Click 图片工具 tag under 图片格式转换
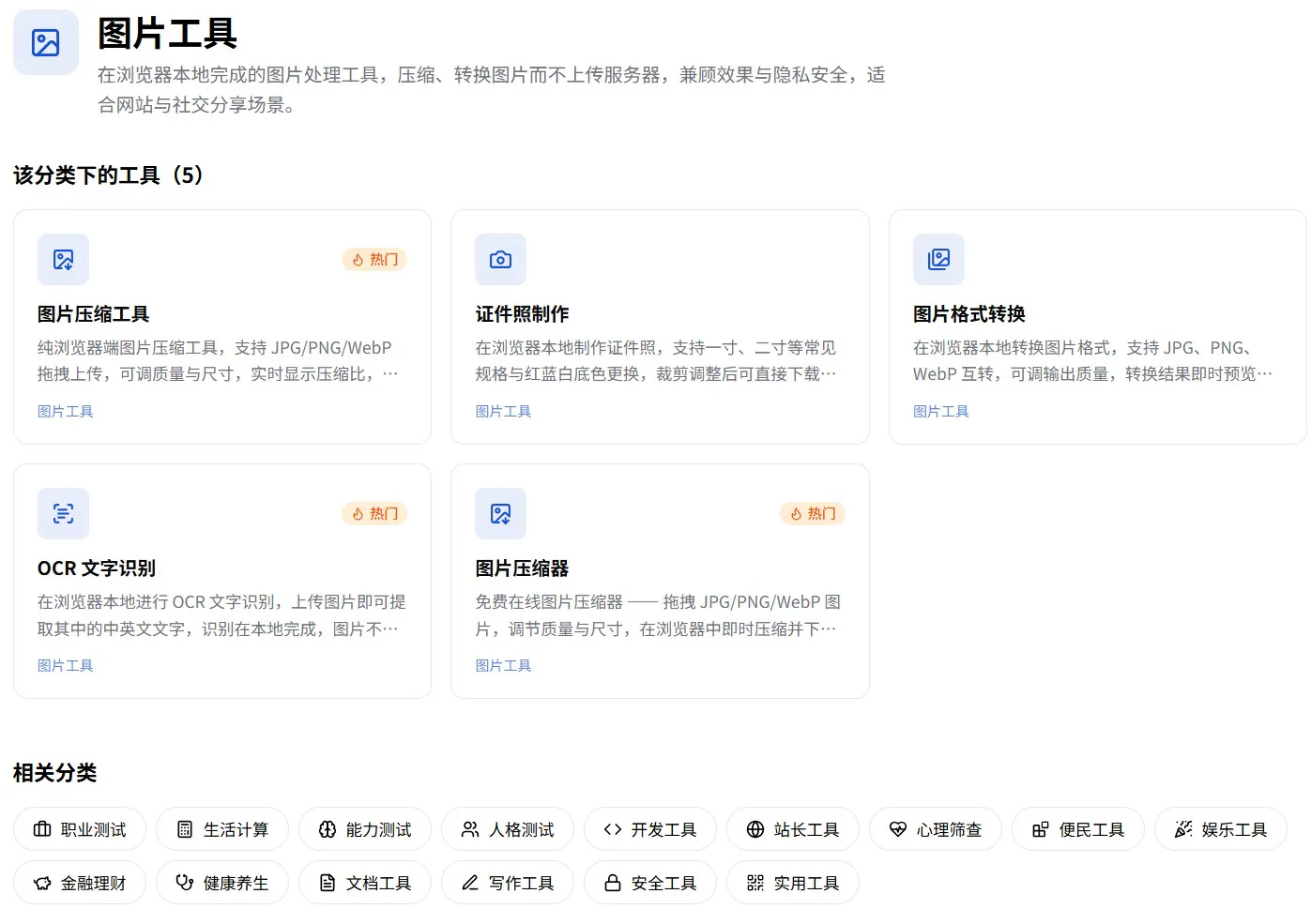Image resolution: width=1311 pixels, height=924 pixels. (941, 411)
